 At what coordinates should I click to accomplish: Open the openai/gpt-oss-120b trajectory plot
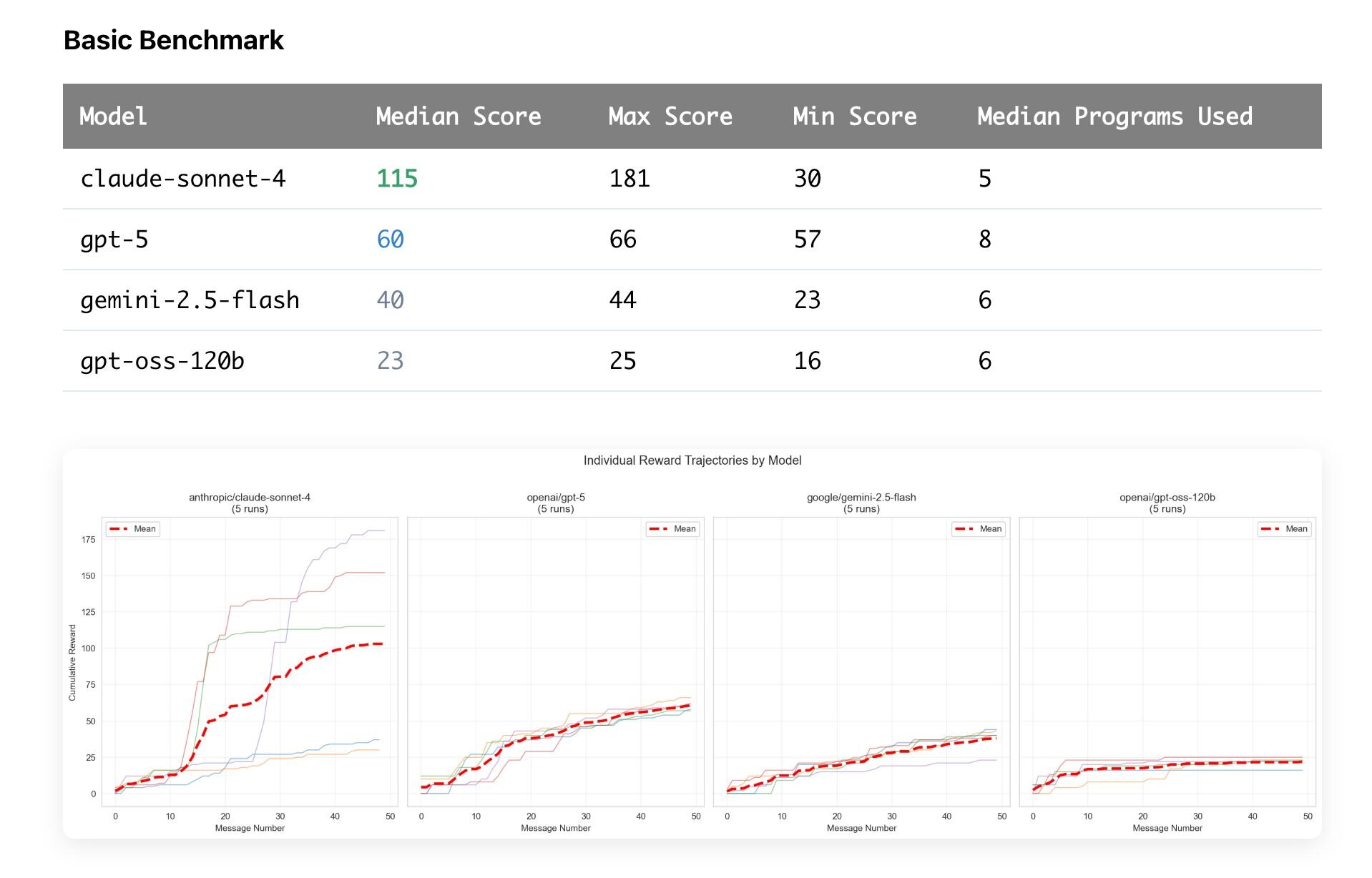coord(1167,661)
